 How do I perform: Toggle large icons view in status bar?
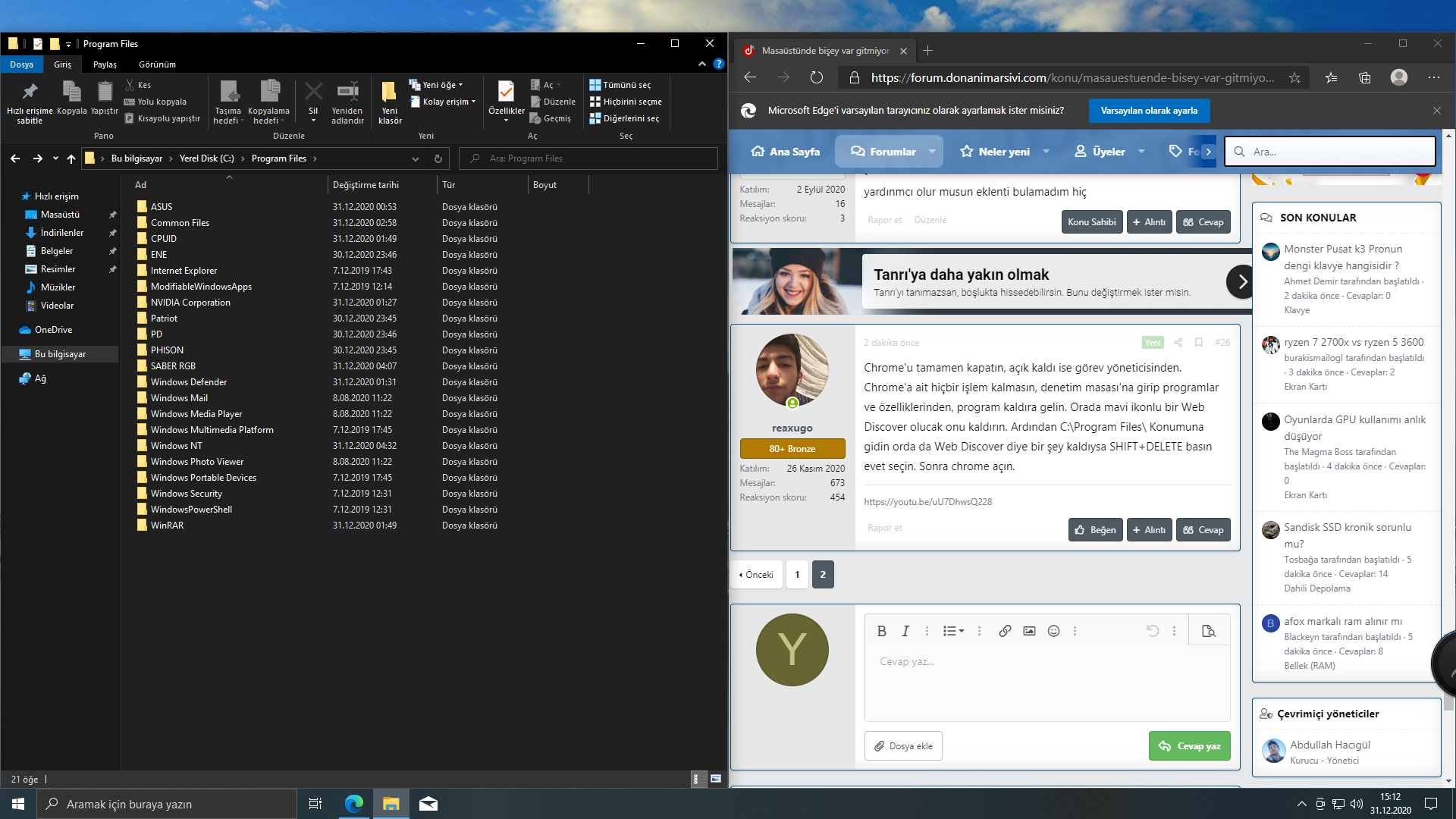[716, 779]
